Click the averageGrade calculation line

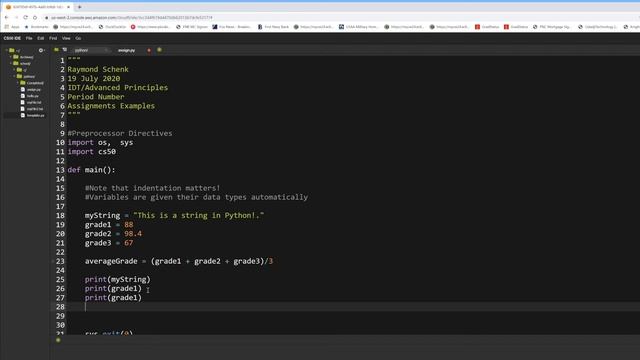[x=179, y=261]
